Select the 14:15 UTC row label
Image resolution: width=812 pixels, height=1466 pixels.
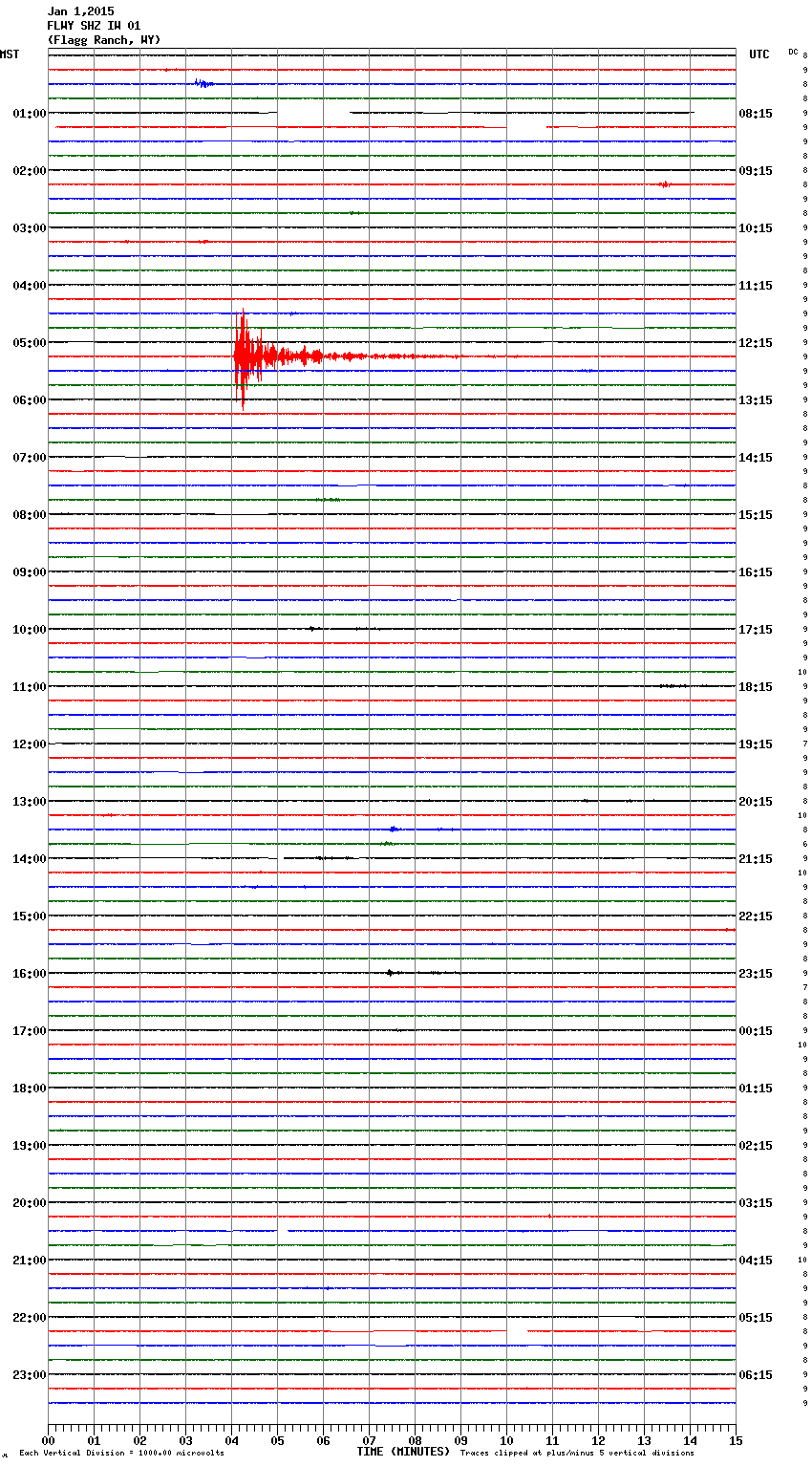tap(756, 458)
